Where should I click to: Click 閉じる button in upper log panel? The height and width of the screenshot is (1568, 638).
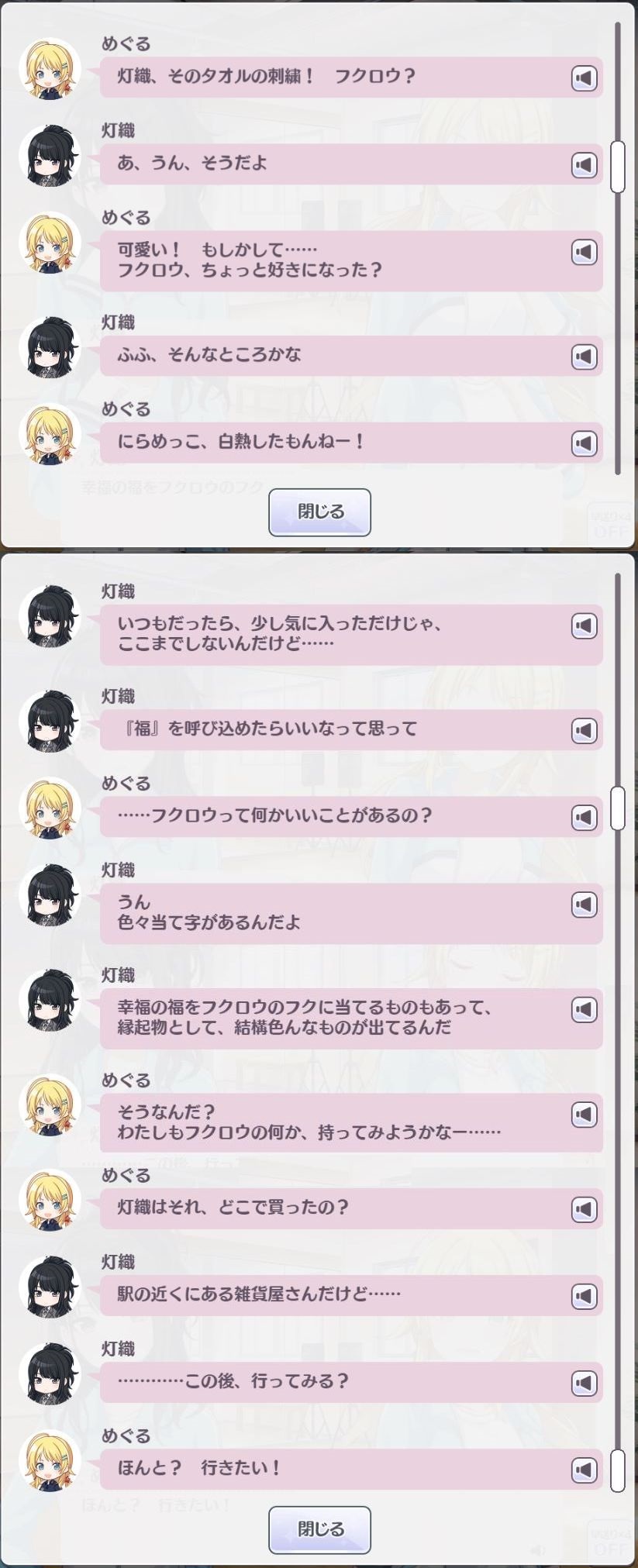click(x=319, y=512)
